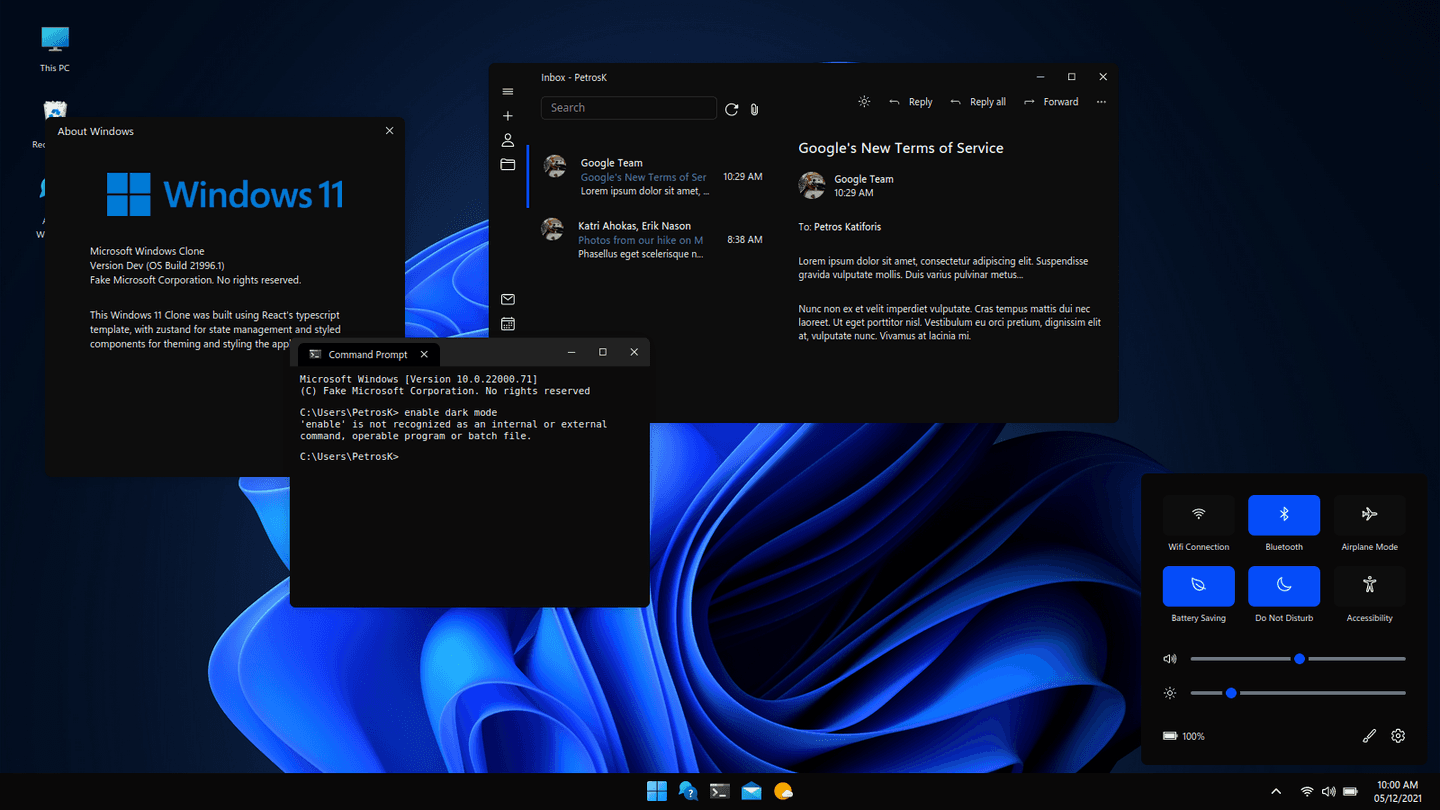Close the About Windows dialog
Viewport: 1440px width, 810px height.
390,131
